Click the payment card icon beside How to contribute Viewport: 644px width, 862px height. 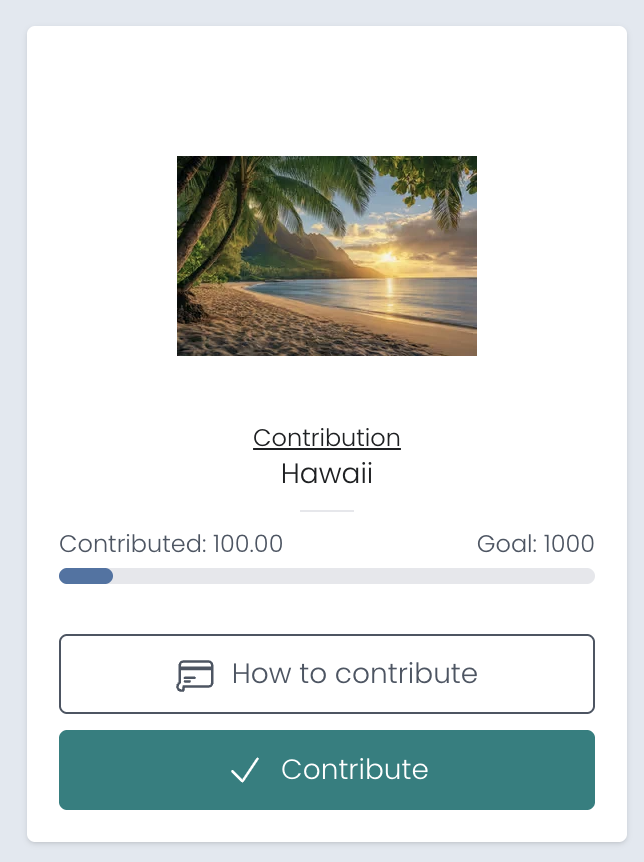click(x=195, y=675)
